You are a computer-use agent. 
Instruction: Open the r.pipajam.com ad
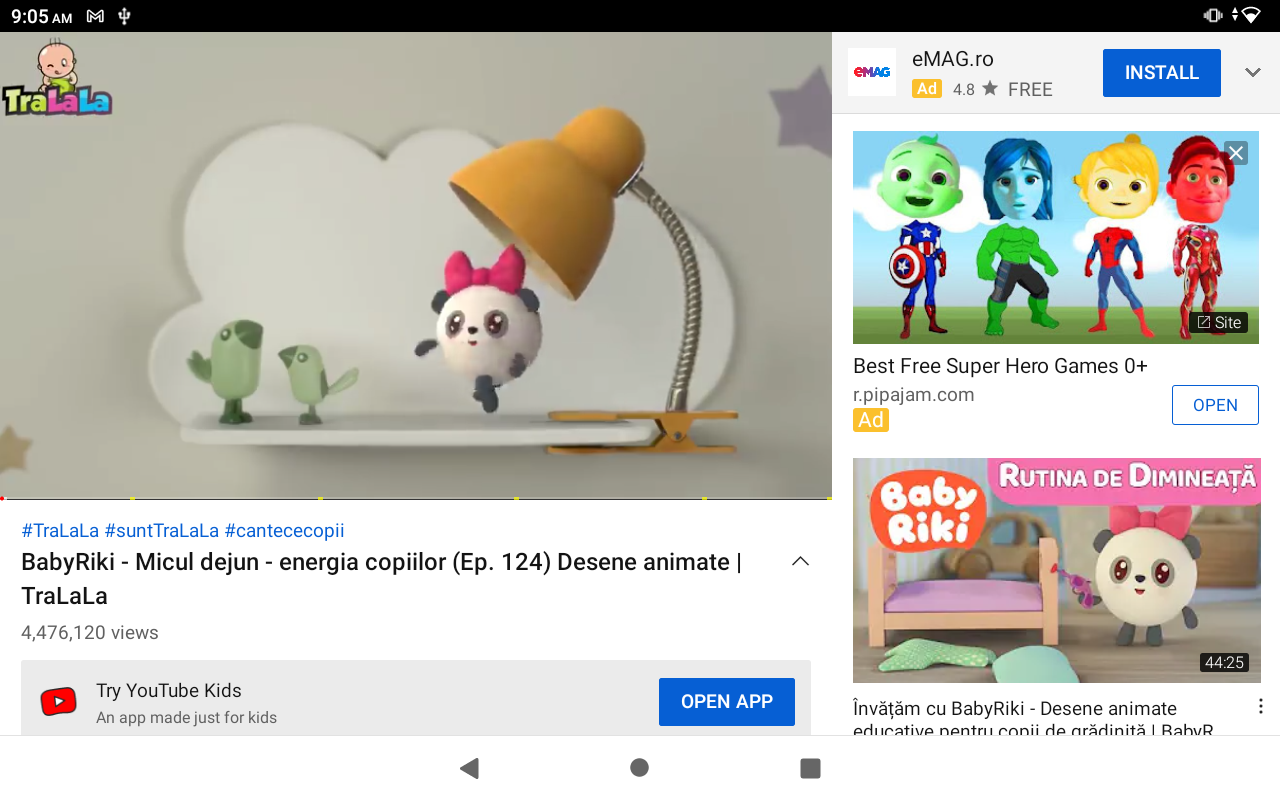click(x=1215, y=405)
